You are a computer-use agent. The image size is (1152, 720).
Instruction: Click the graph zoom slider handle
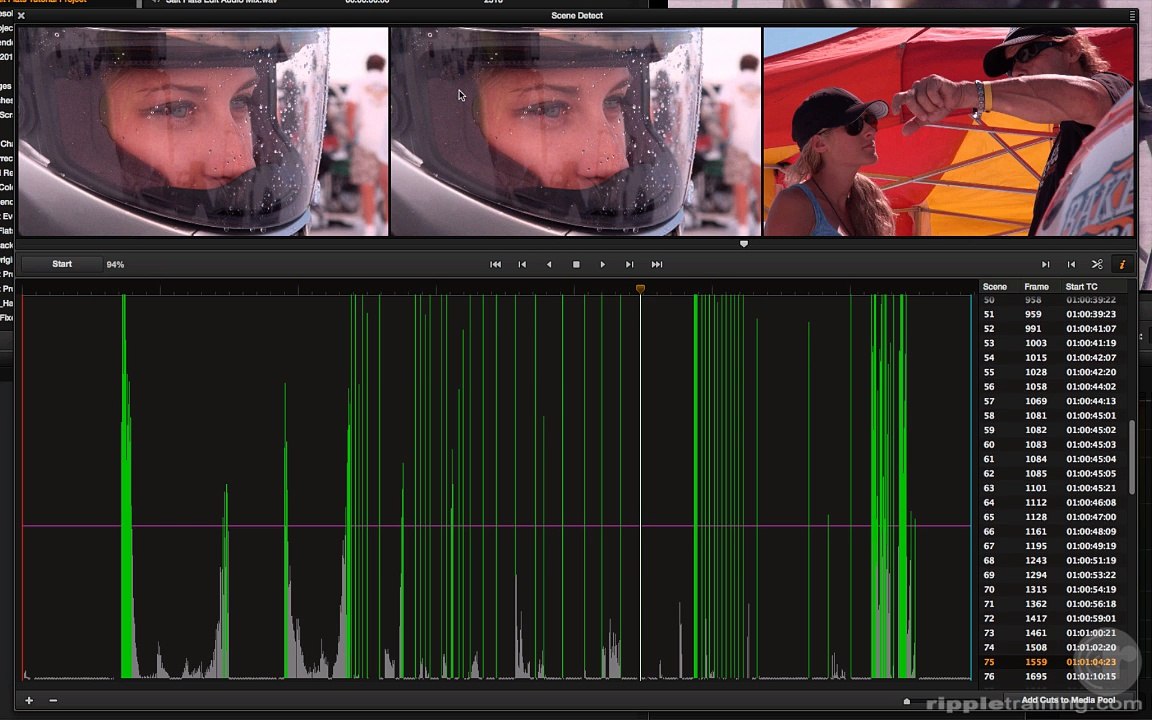pyautogui.click(x=907, y=701)
